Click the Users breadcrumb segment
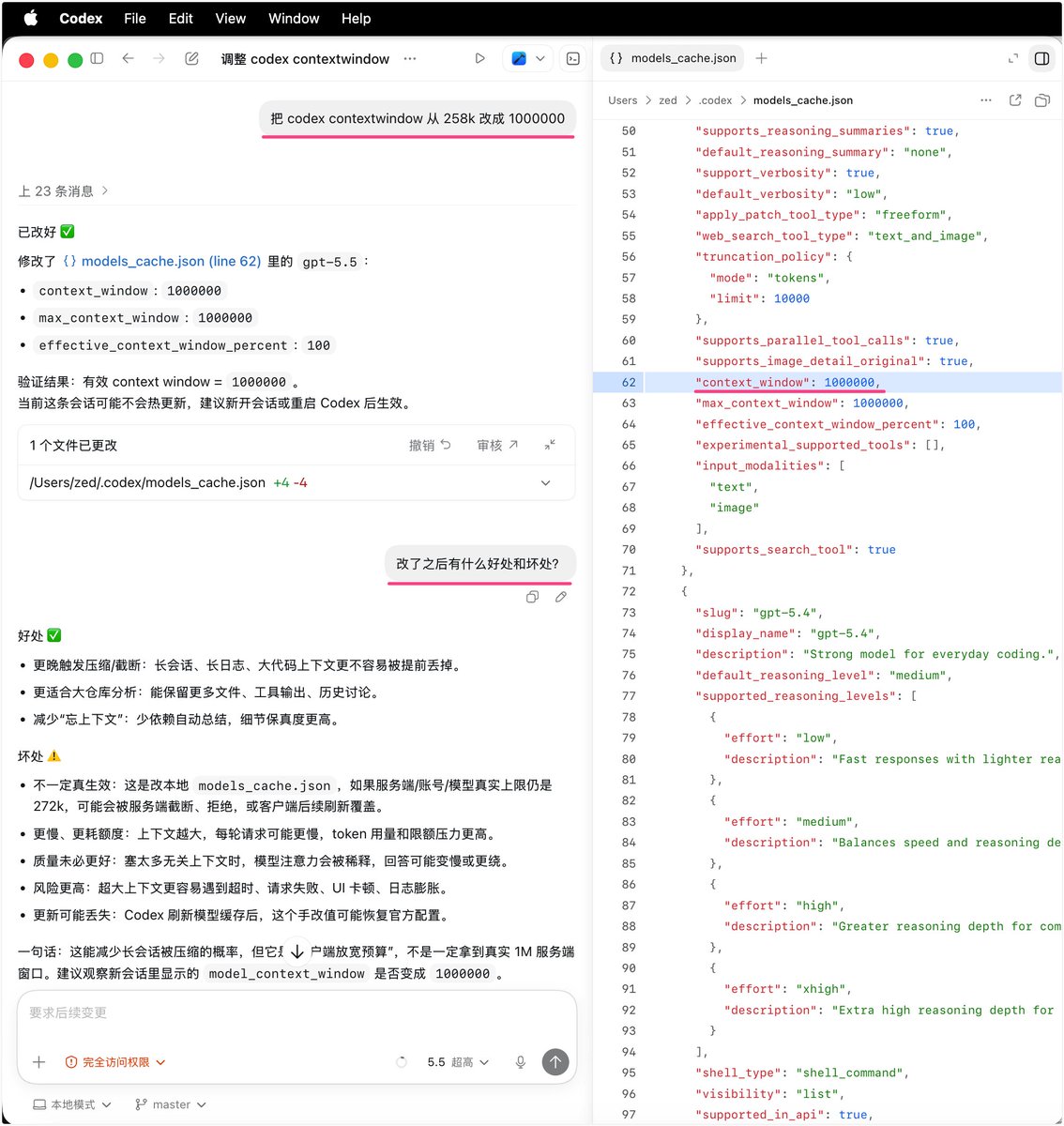The width and height of the screenshot is (1064, 1126). pyautogui.click(x=622, y=100)
